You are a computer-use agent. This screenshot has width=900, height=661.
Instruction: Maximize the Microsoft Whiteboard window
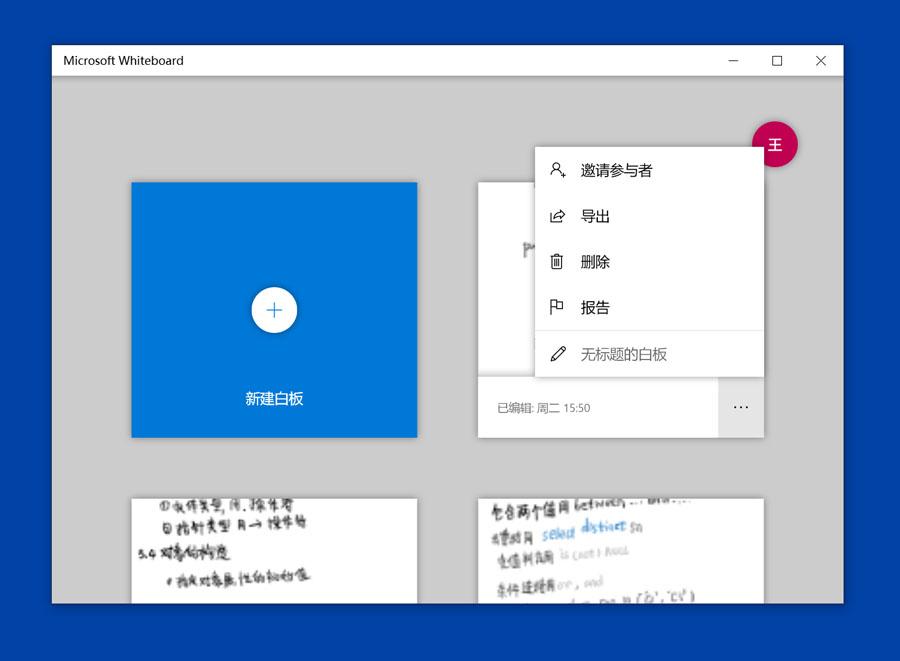coord(777,61)
